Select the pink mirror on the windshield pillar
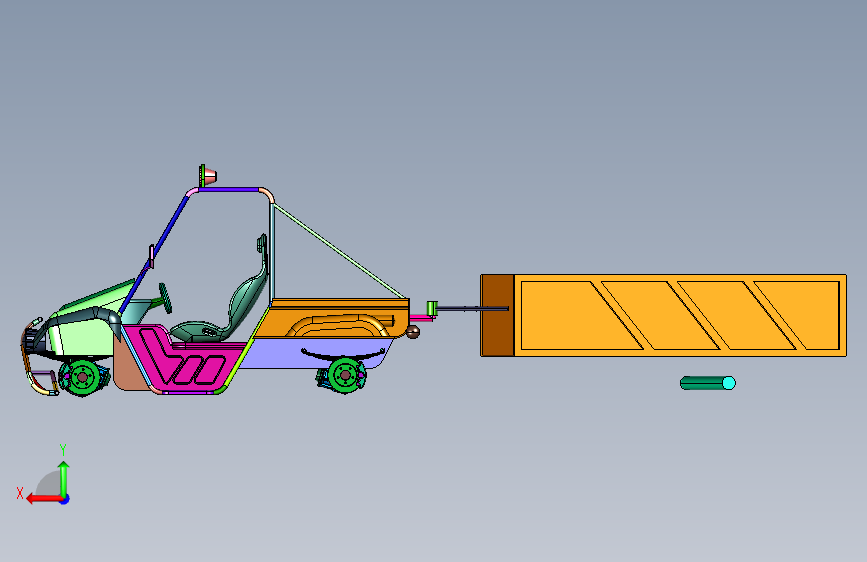The width and height of the screenshot is (867, 562). [150, 257]
